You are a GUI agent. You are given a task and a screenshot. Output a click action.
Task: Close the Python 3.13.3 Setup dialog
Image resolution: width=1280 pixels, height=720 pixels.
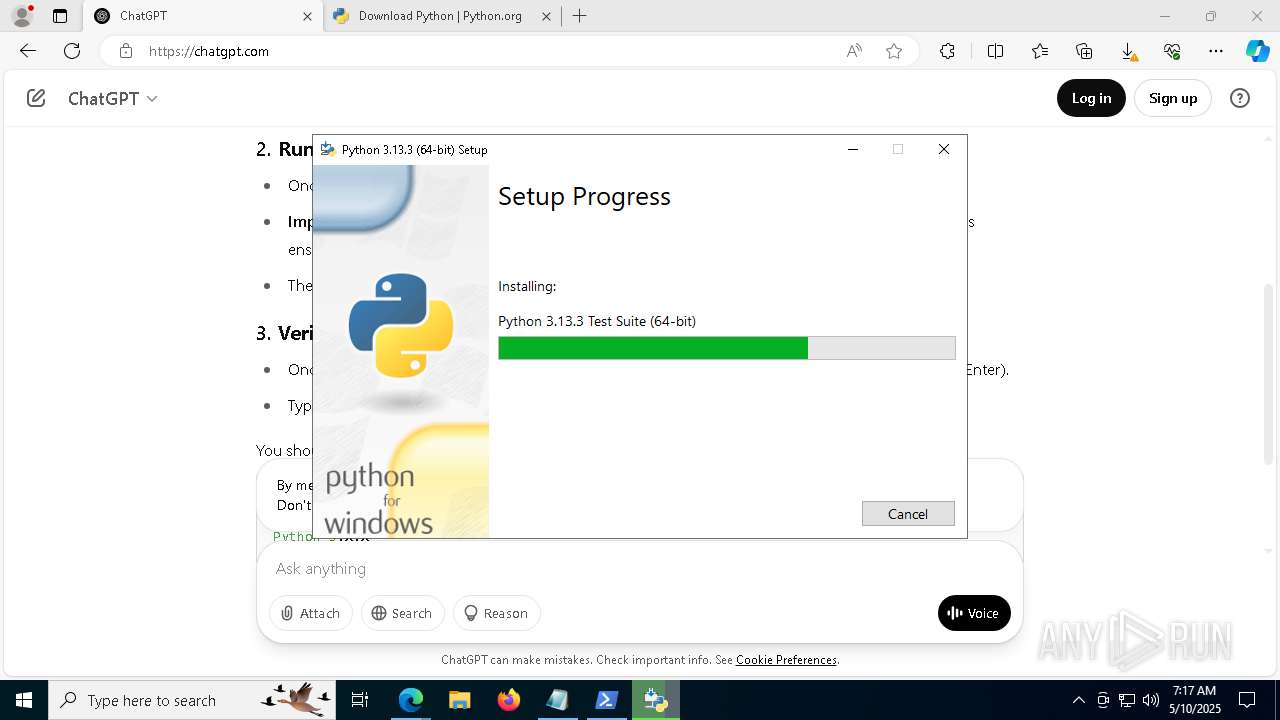(943, 149)
